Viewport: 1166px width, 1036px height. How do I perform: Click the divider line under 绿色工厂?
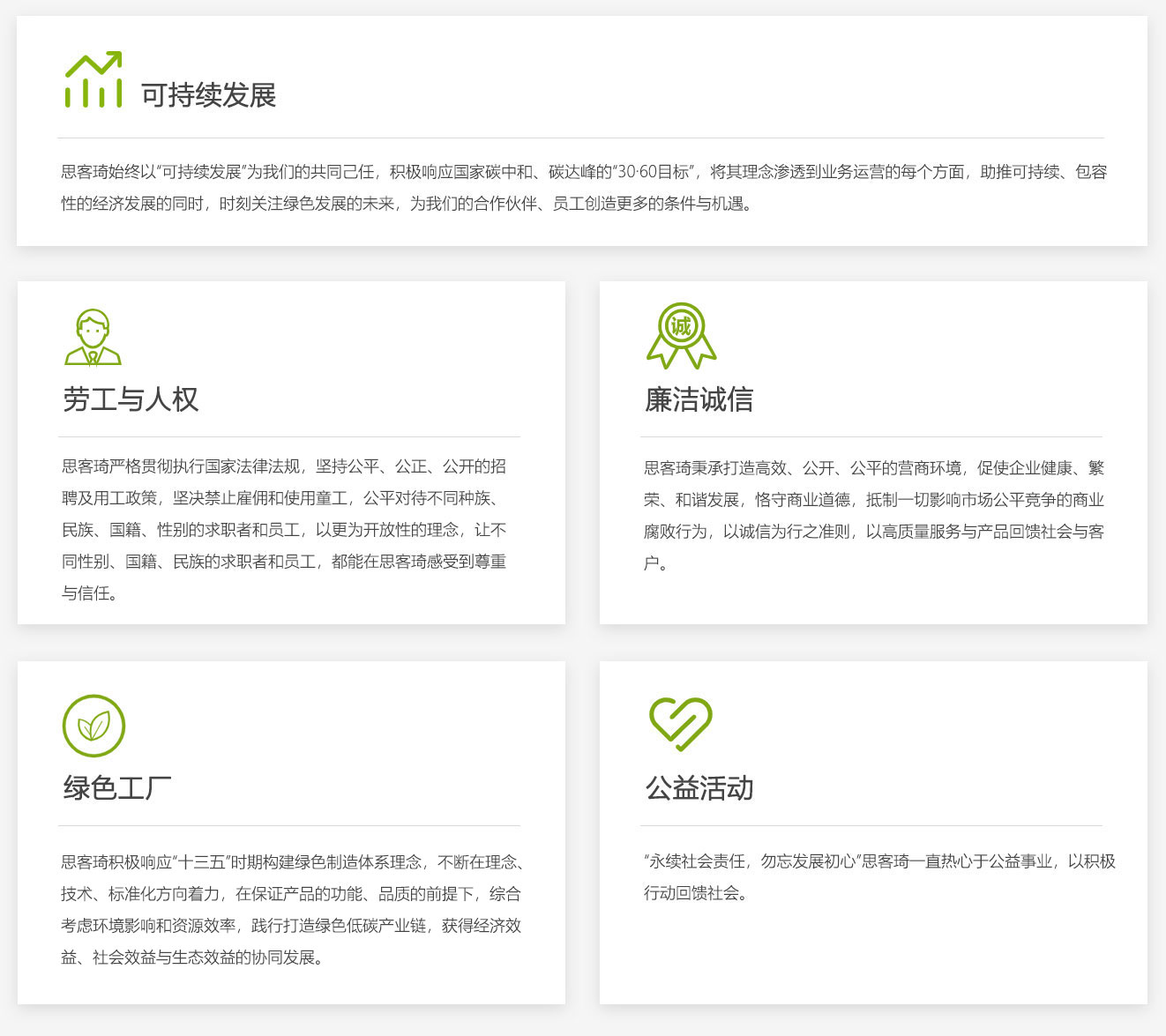(x=289, y=826)
